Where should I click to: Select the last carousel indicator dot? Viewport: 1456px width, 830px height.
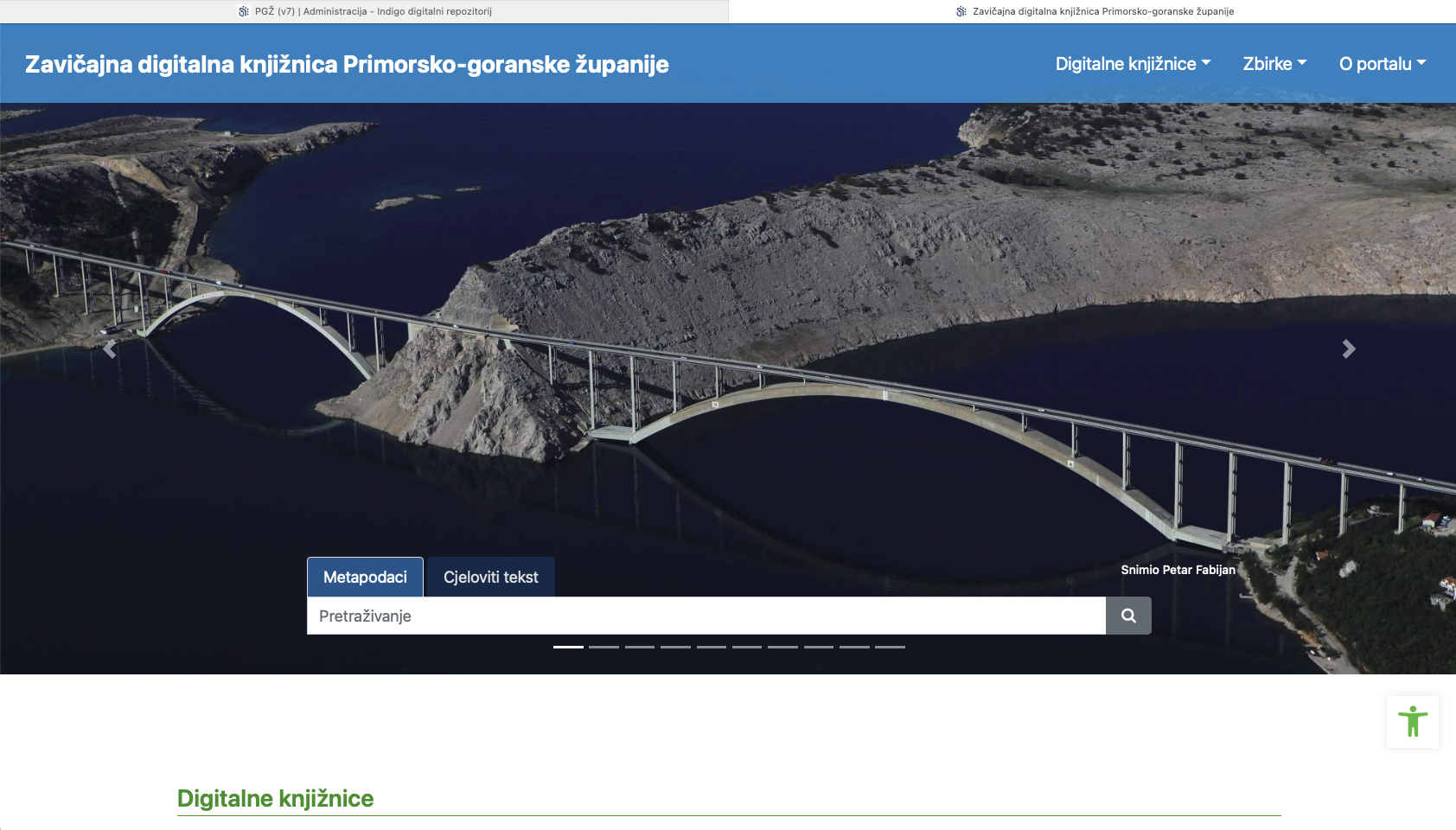point(888,646)
